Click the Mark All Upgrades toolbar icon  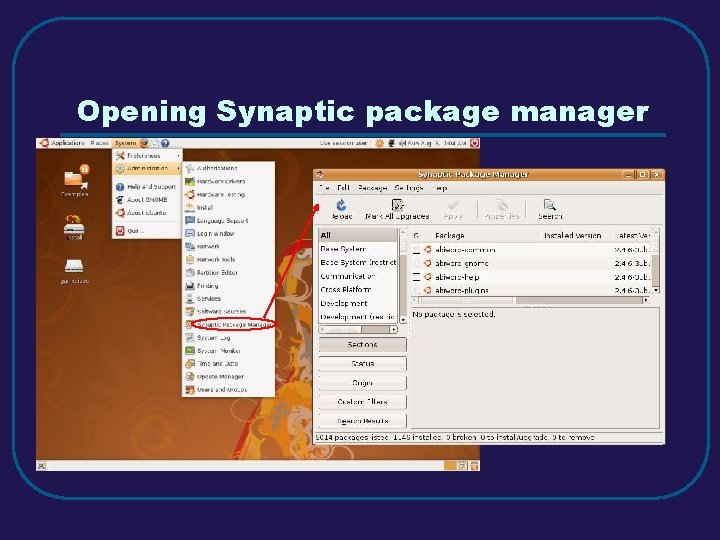397,205
